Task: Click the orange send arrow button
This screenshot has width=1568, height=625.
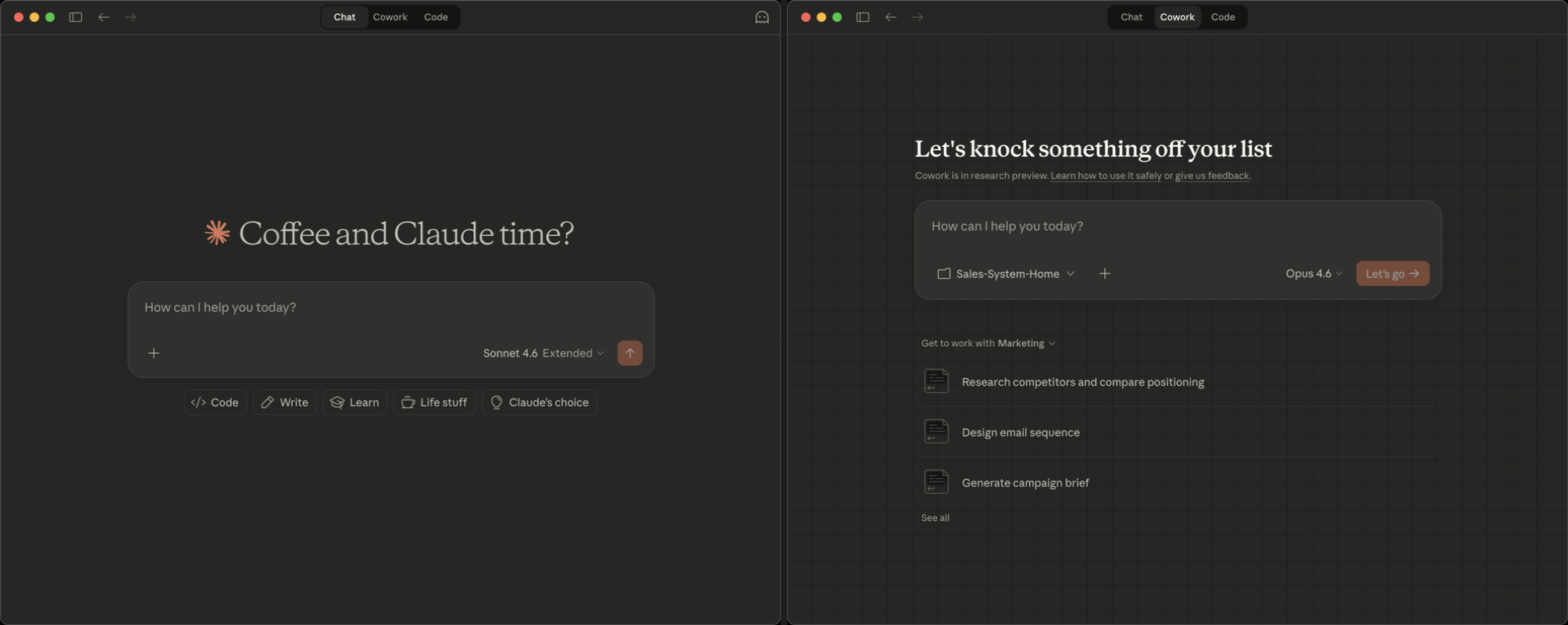Action: click(629, 353)
